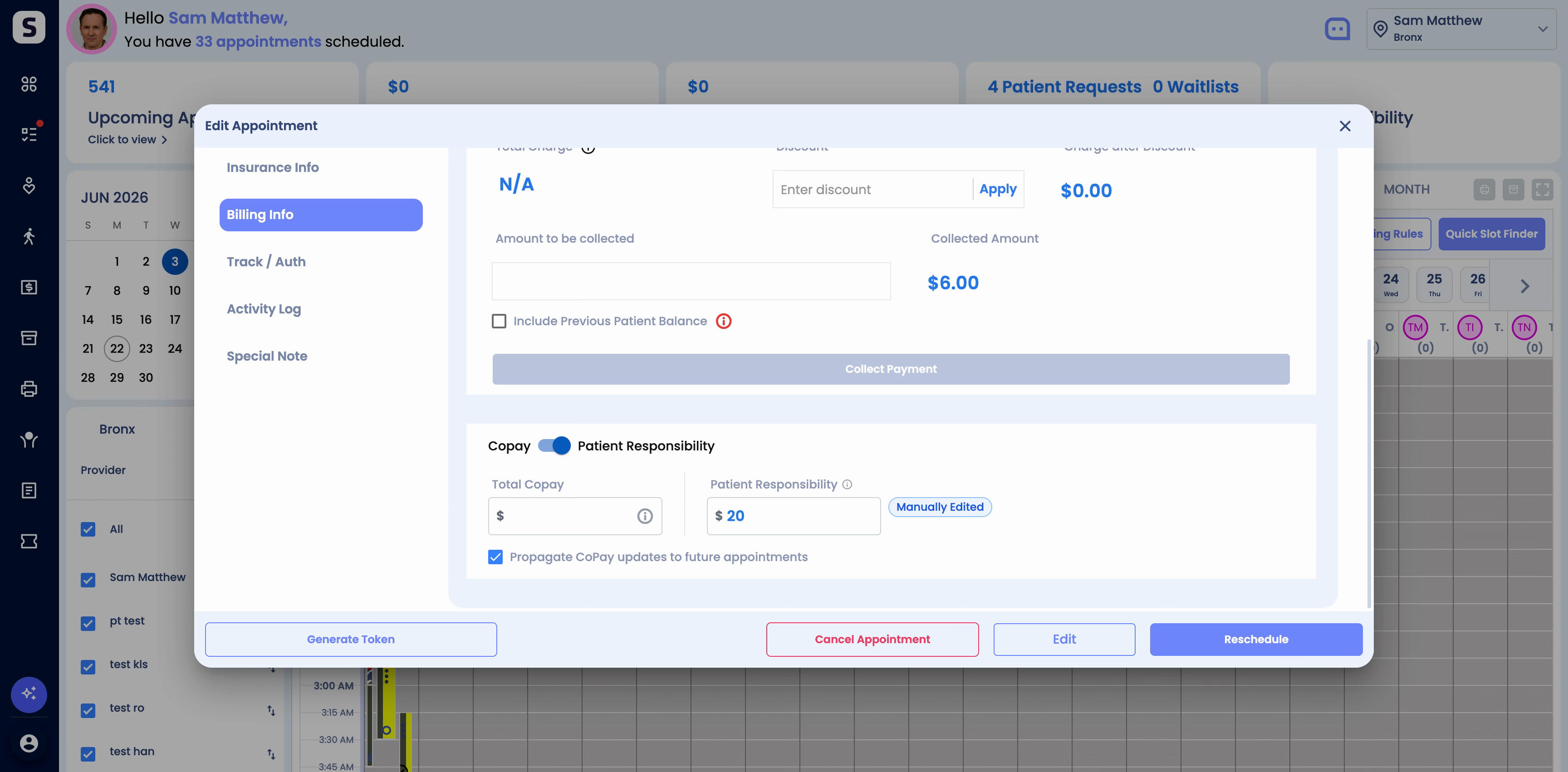Click Apply discount button
Screen dimensions: 1568x772
(998, 189)
